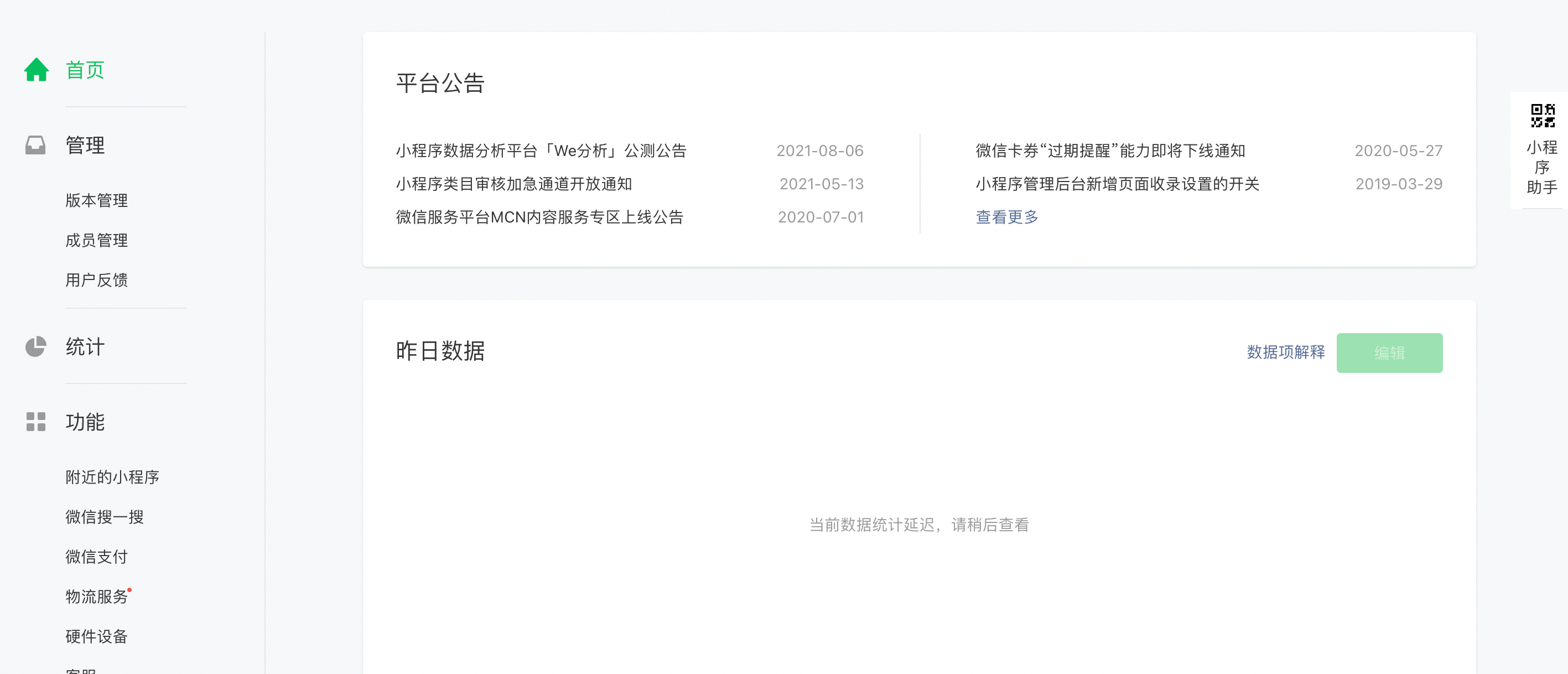The width and height of the screenshot is (1568, 674).
Task: Click the 查看更多 link
Action: coord(1006,217)
